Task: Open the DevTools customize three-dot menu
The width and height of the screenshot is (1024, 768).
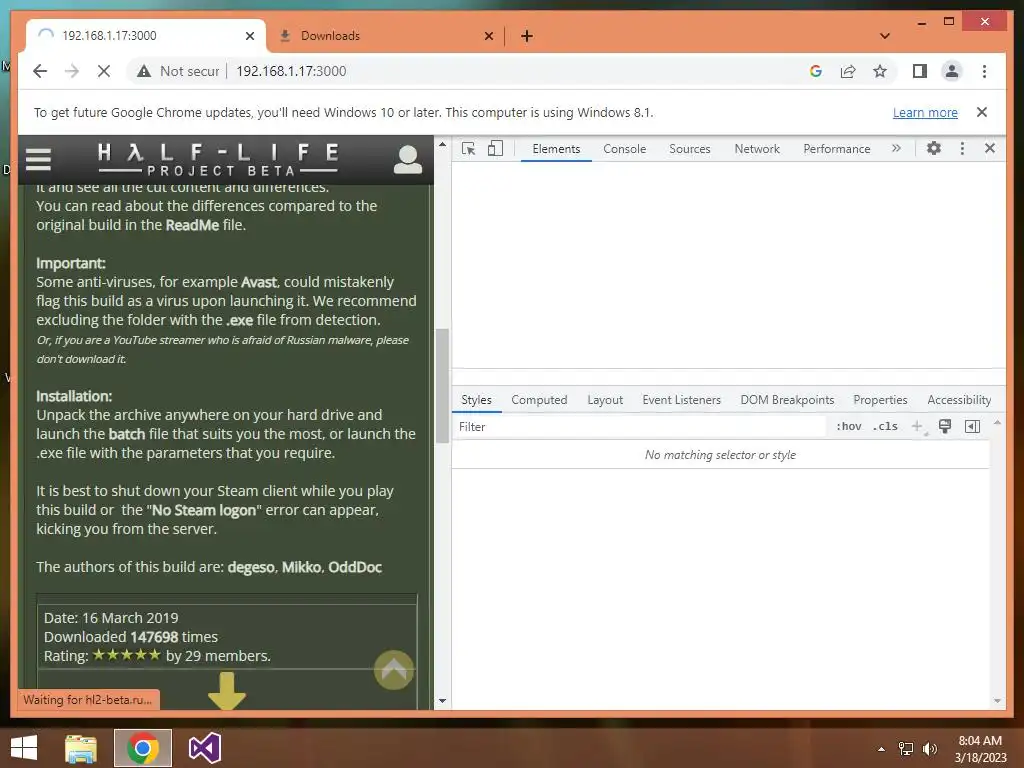Action: [x=962, y=148]
